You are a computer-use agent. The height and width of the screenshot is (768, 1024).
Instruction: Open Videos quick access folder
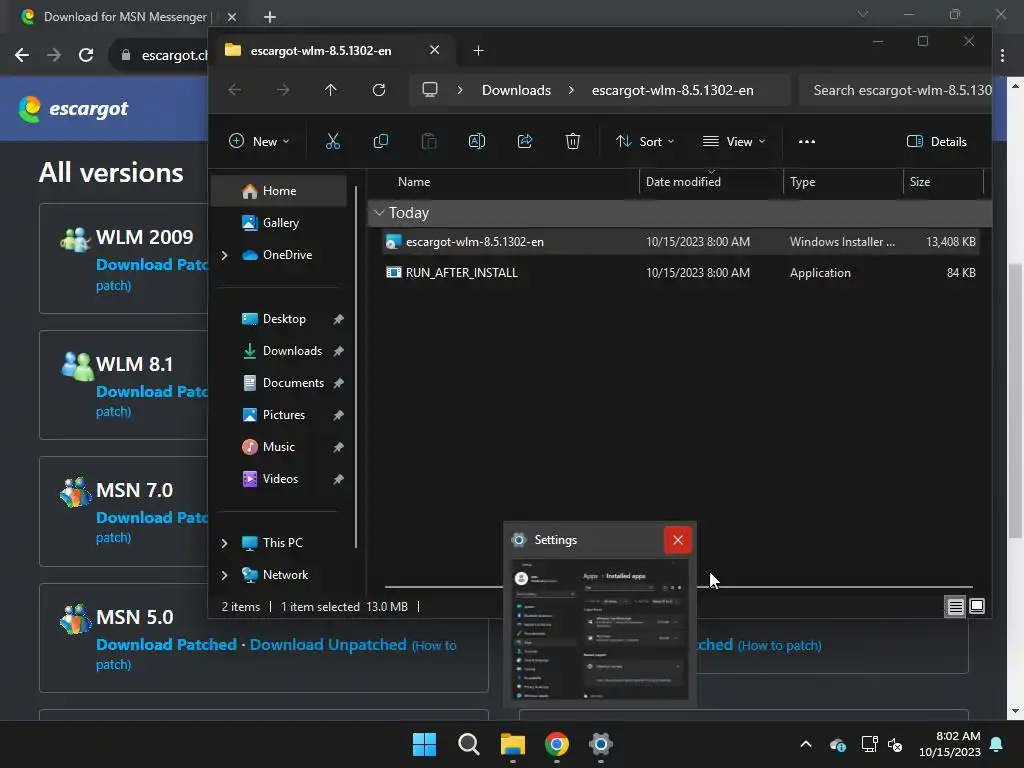280,479
